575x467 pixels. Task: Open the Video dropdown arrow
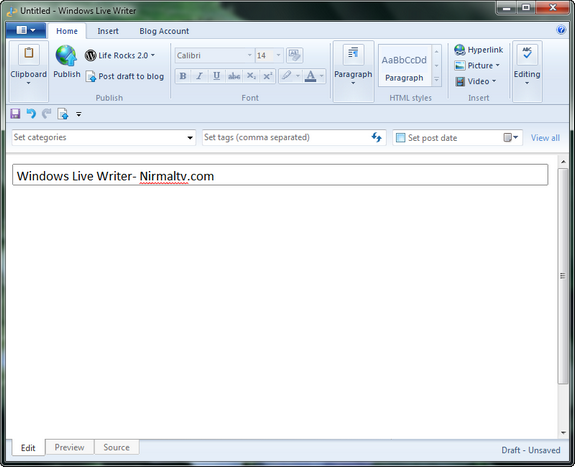click(x=494, y=81)
